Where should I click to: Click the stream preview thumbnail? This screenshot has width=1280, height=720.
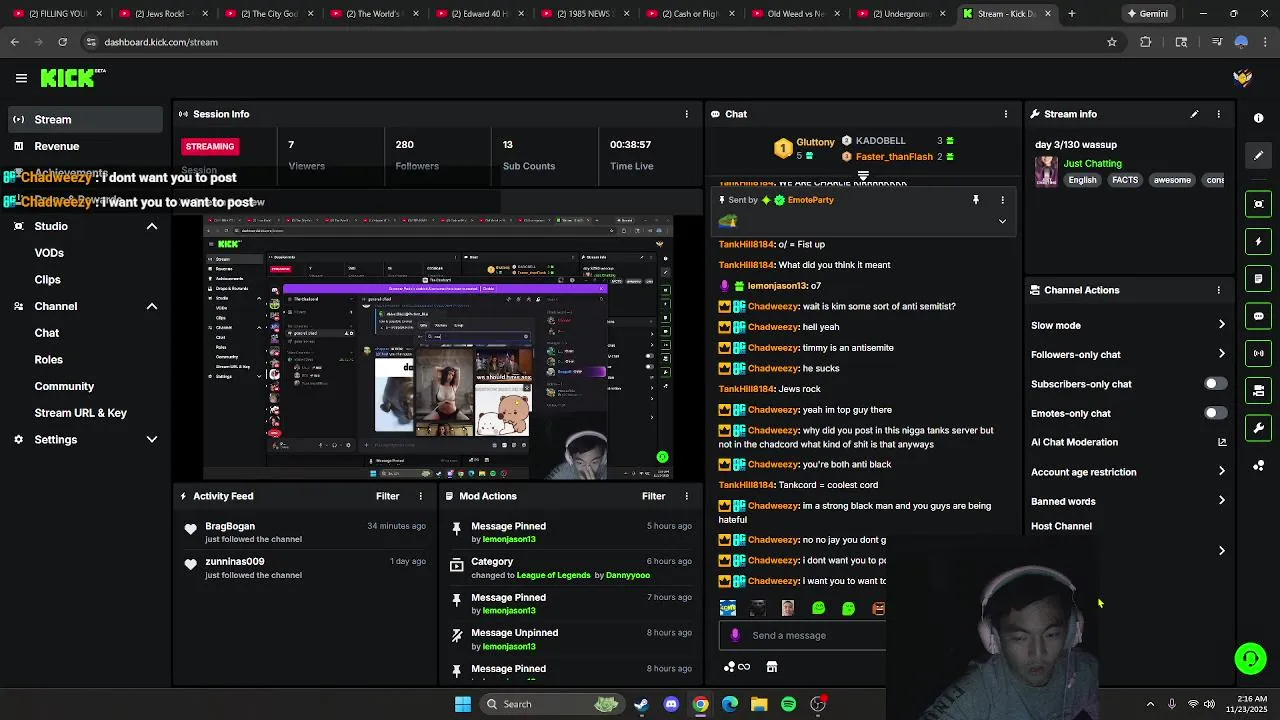click(x=438, y=348)
